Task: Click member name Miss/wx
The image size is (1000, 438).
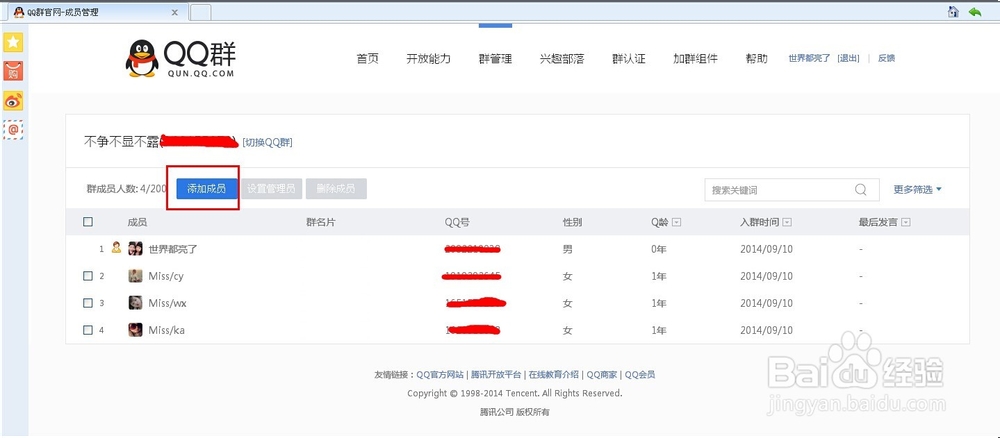Action: (167, 303)
